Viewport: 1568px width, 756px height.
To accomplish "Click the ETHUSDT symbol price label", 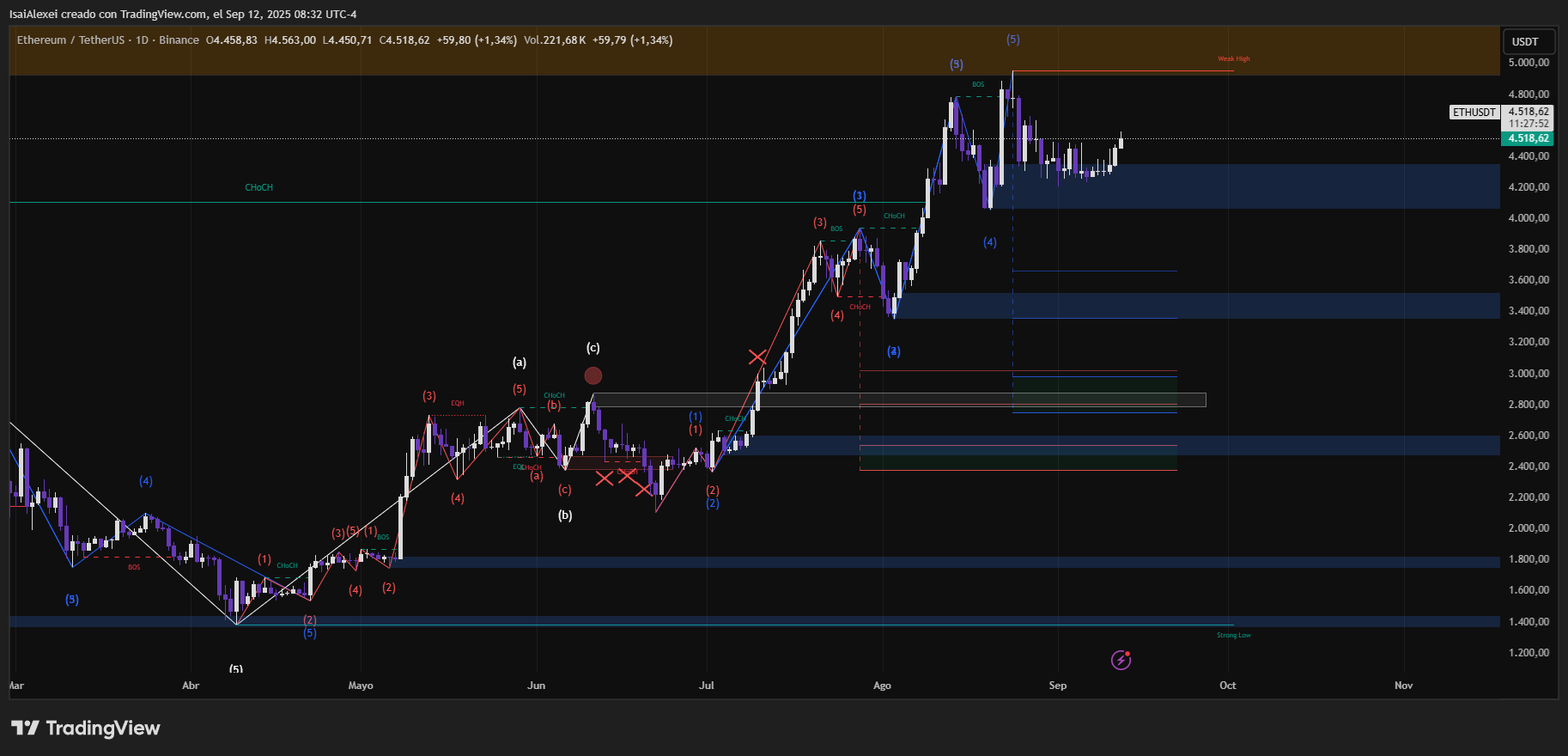I will [1474, 112].
